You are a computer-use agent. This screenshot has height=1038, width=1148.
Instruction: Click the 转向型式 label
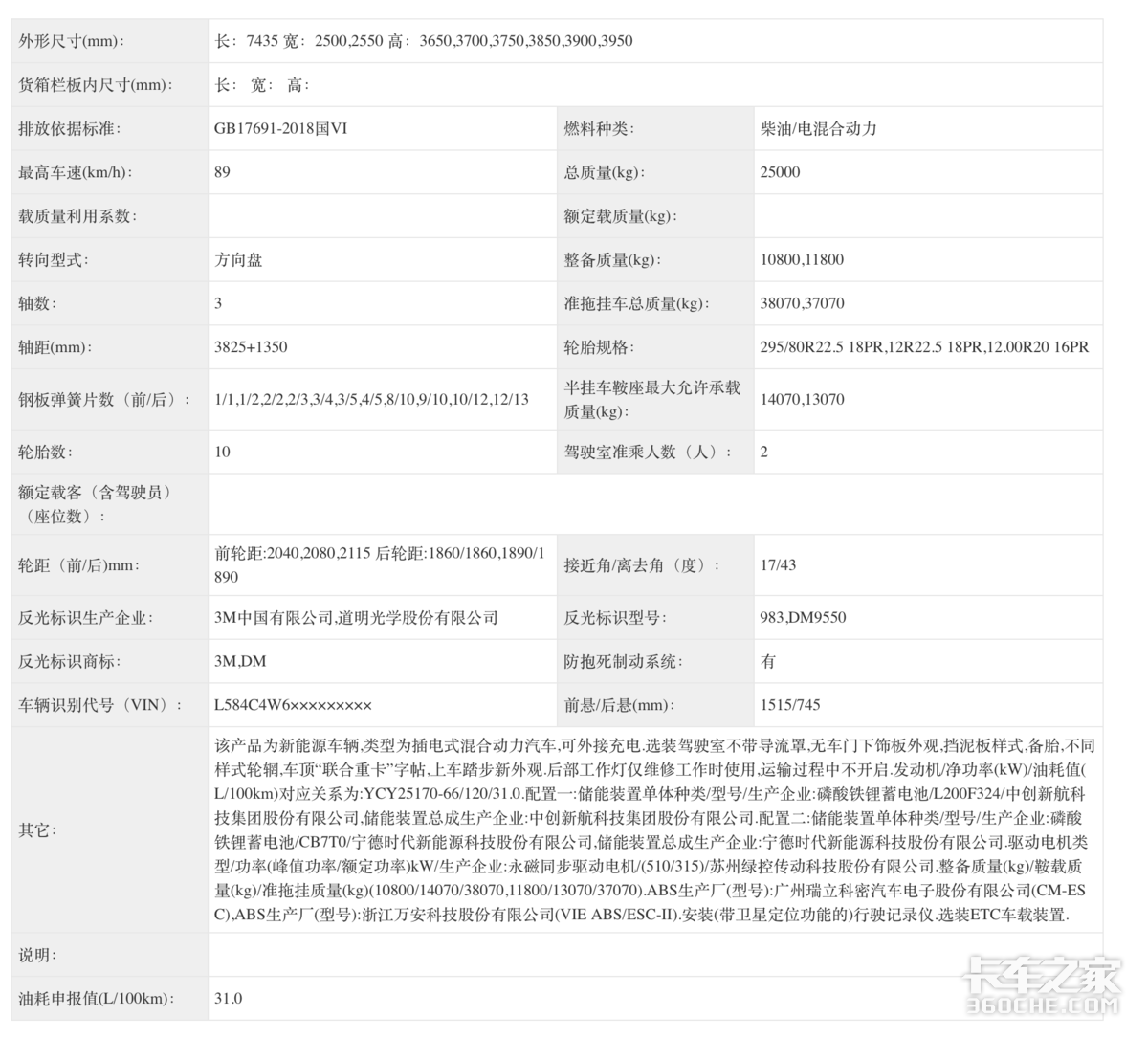54,259
